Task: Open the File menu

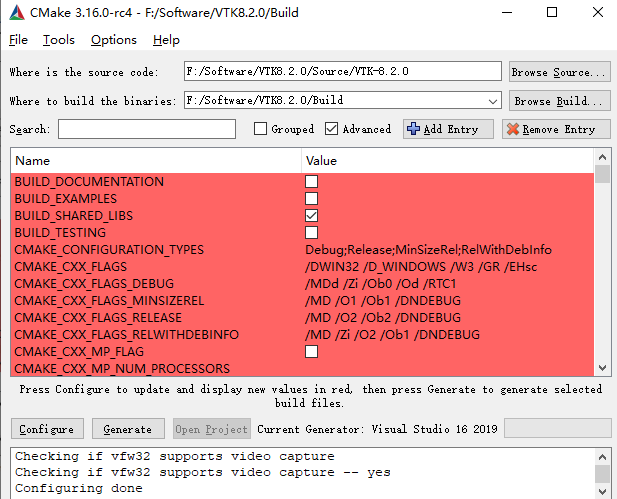Action: (x=18, y=40)
